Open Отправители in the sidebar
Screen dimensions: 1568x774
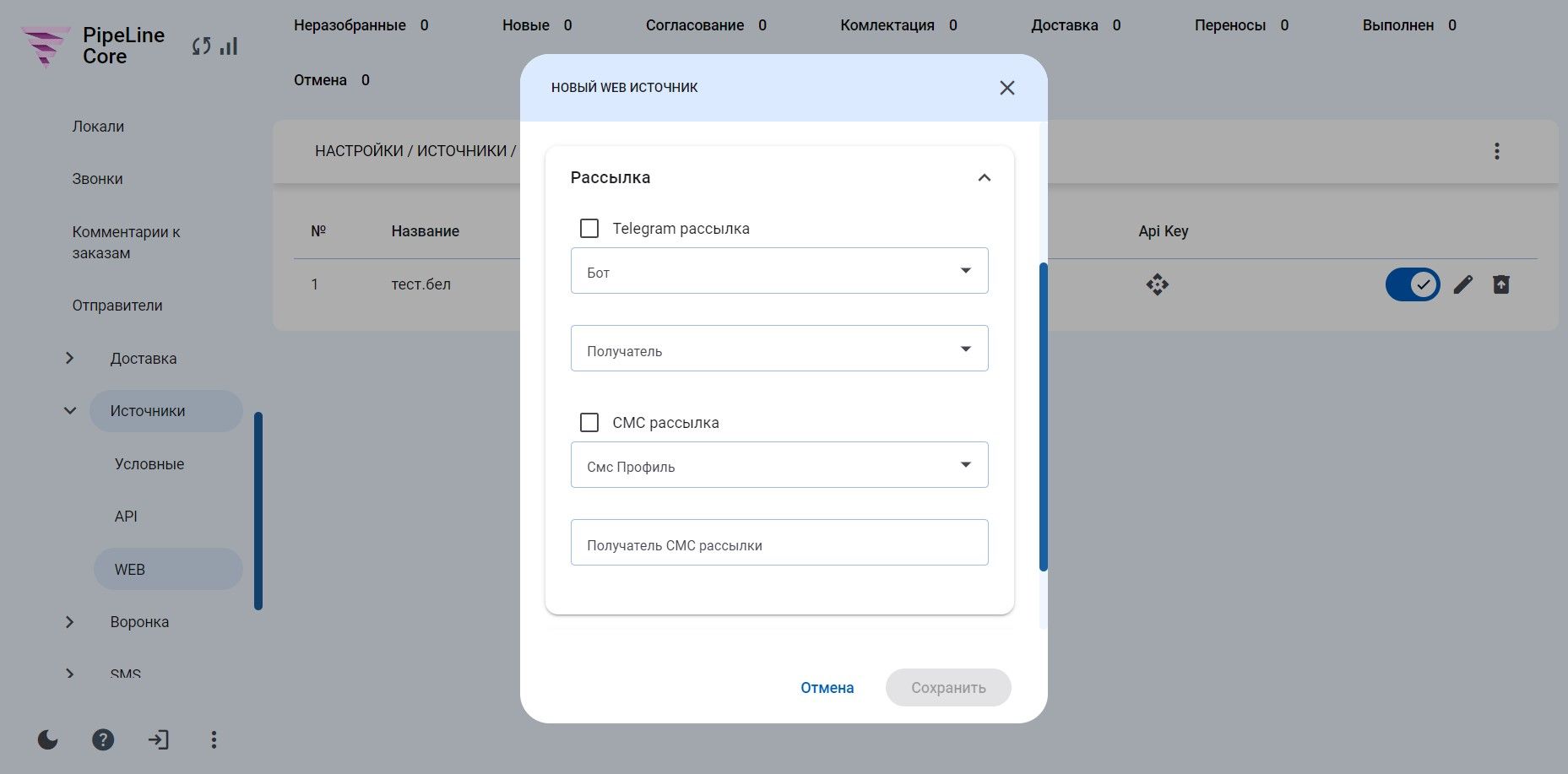(117, 306)
